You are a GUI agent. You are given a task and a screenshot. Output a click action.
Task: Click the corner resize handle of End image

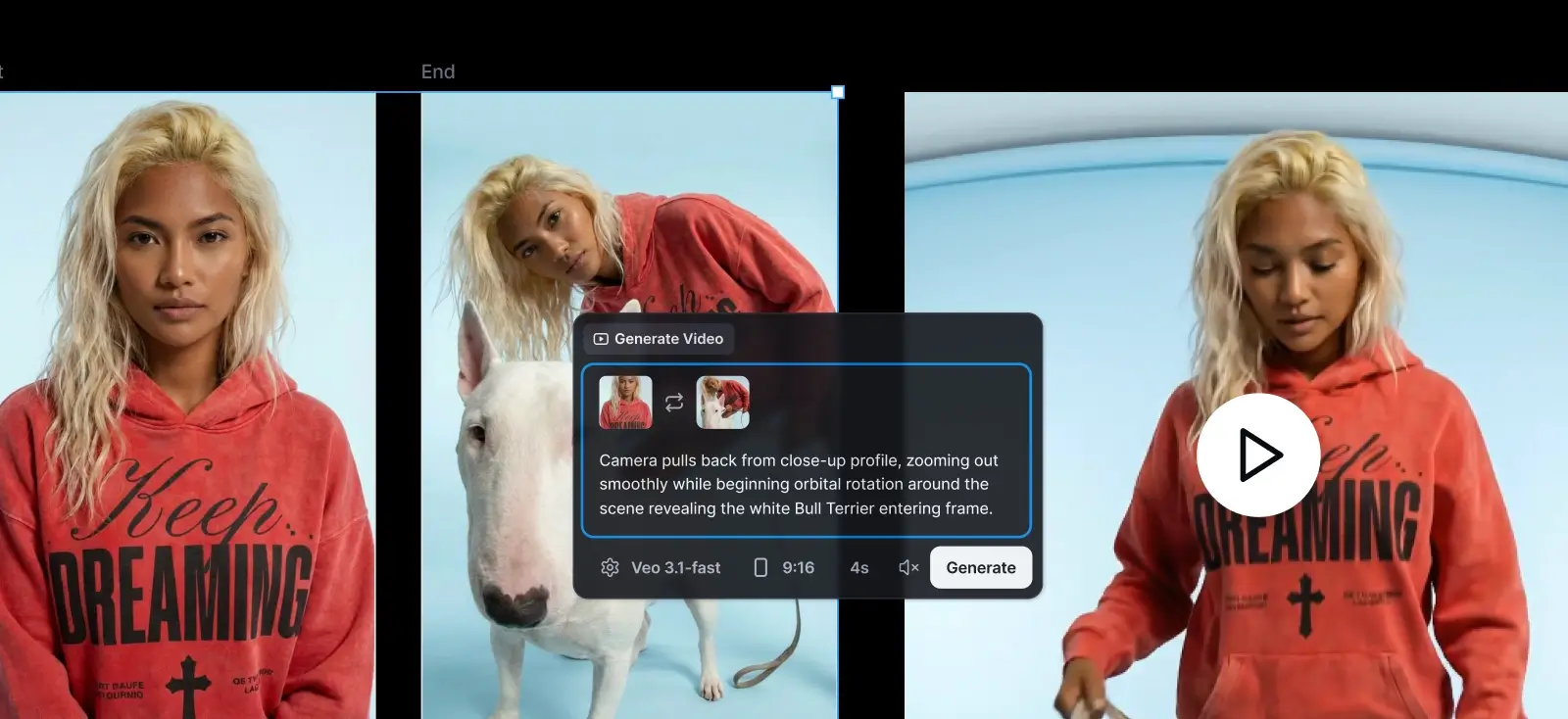[x=838, y=92]
